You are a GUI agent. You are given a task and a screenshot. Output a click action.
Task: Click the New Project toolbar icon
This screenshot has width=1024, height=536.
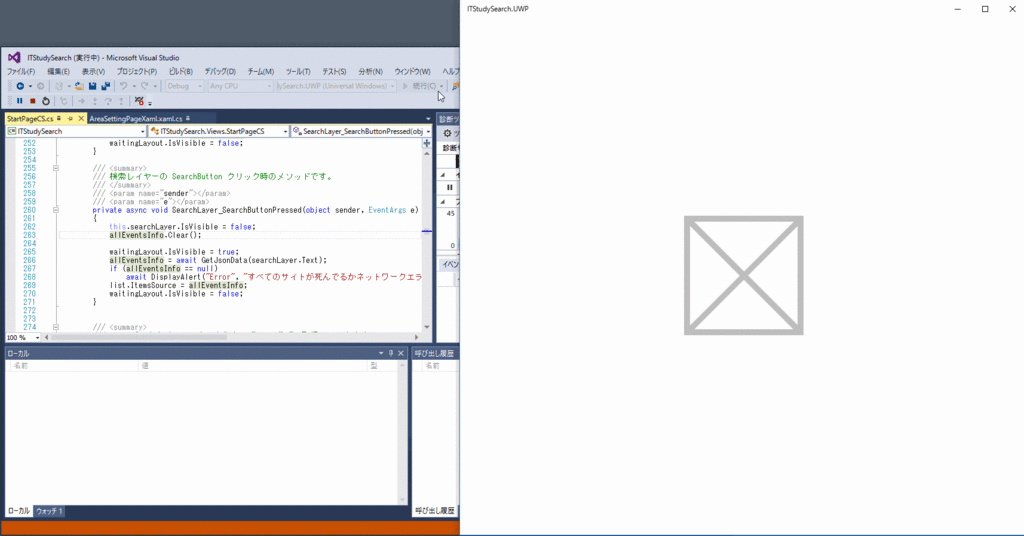click(x=59, y=86)
